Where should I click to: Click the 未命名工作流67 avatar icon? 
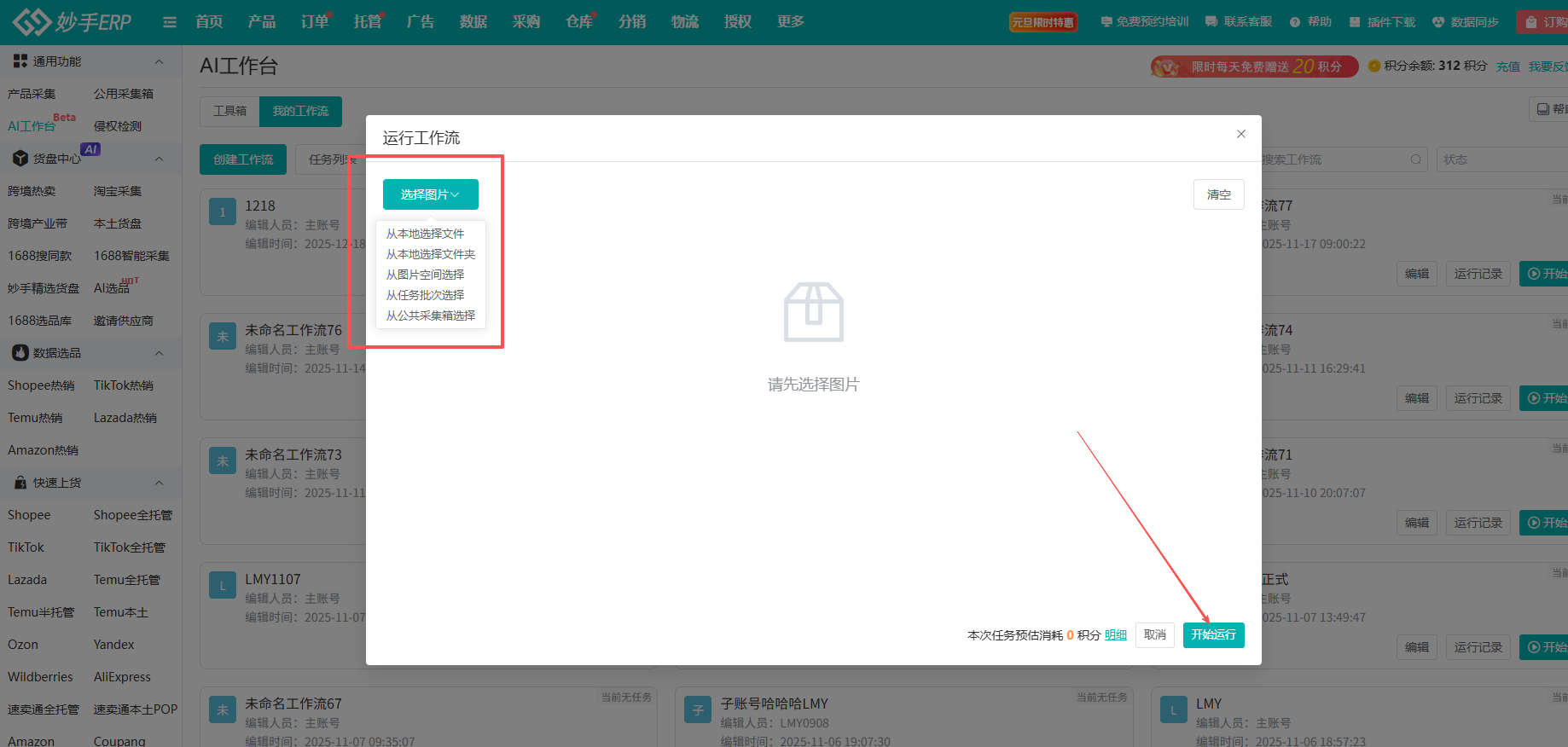click(x=223, y=710)
